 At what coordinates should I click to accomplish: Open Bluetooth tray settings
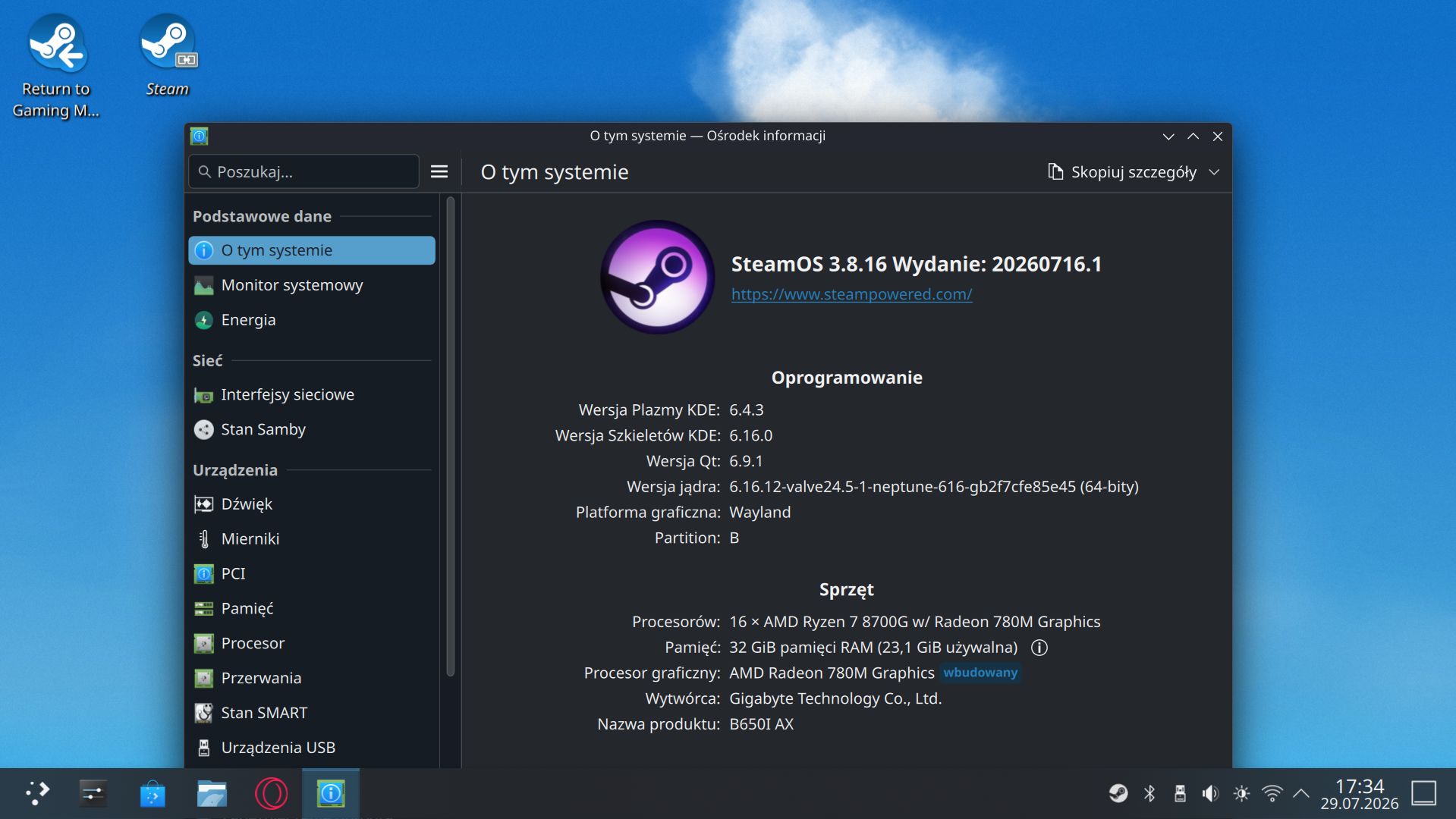[x=1149, y=793]
